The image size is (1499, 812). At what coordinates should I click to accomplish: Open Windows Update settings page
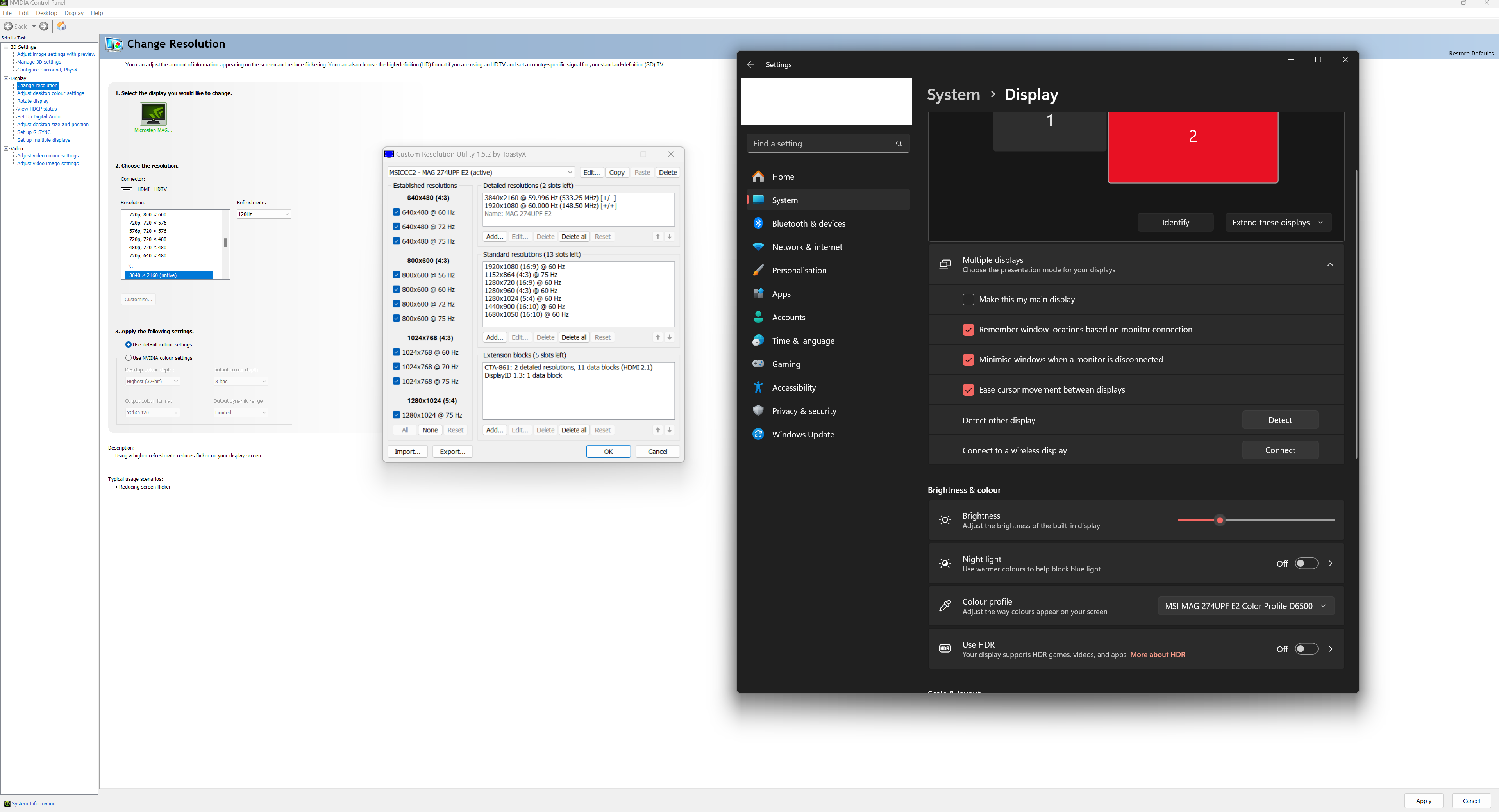803,434
